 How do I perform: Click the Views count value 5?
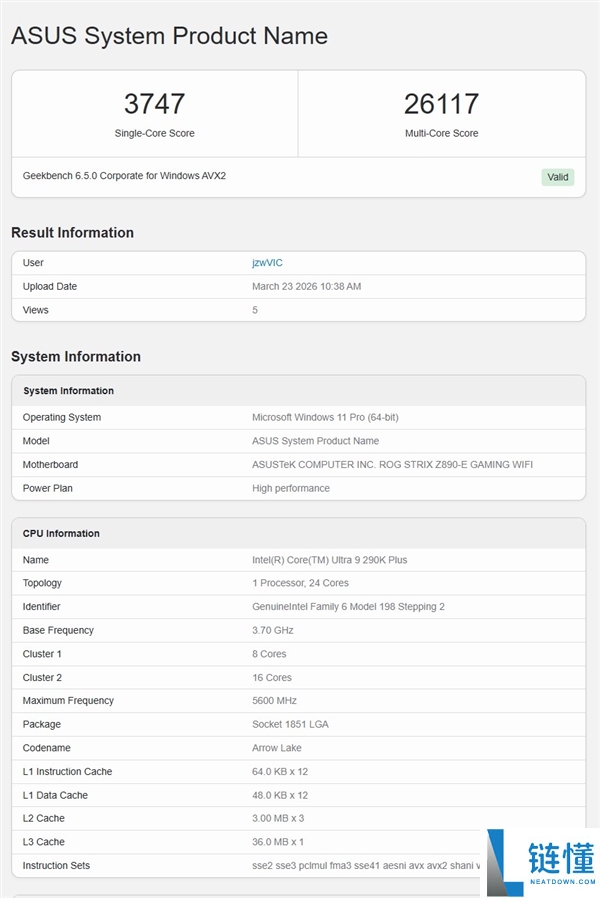tap(255, 310)
